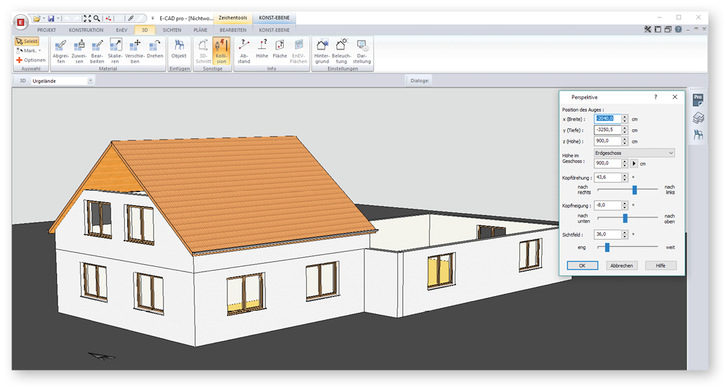Image resolution: width=728 pixels, height=390 pixels.
Task: Switch to the SICHTEN ribbon tab
Action: click(172, 30)
